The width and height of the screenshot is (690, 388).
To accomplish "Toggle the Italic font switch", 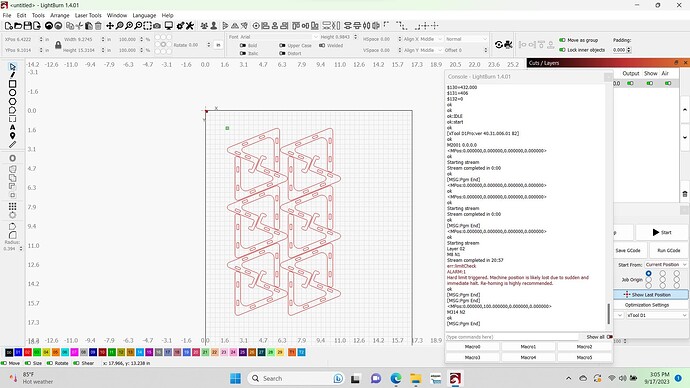I will (243, 53).
